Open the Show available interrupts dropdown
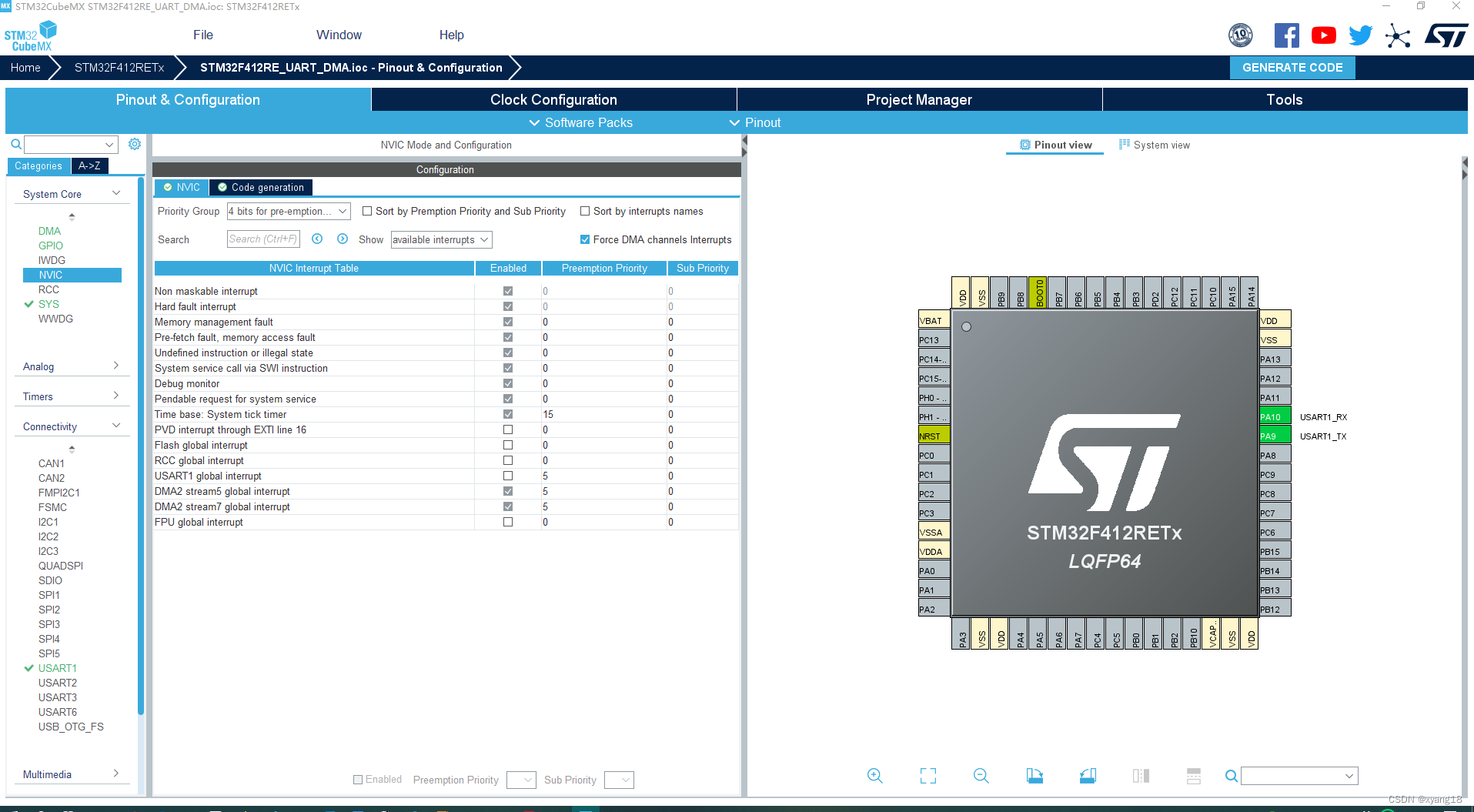The height and width of the screenshot is (812, 1474). click(x=440, y=239)
